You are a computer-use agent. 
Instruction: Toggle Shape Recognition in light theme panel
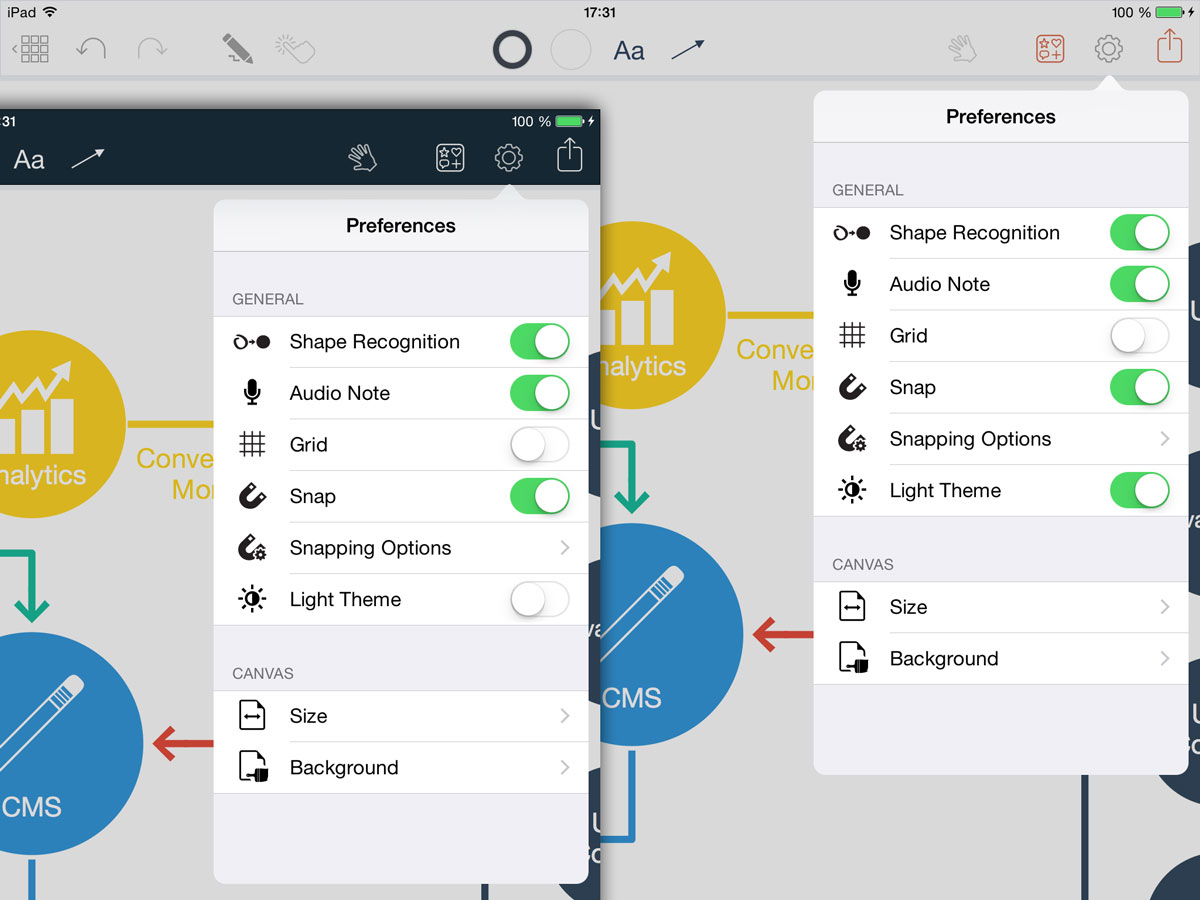pyautogui.click(x=1139, y=232)
